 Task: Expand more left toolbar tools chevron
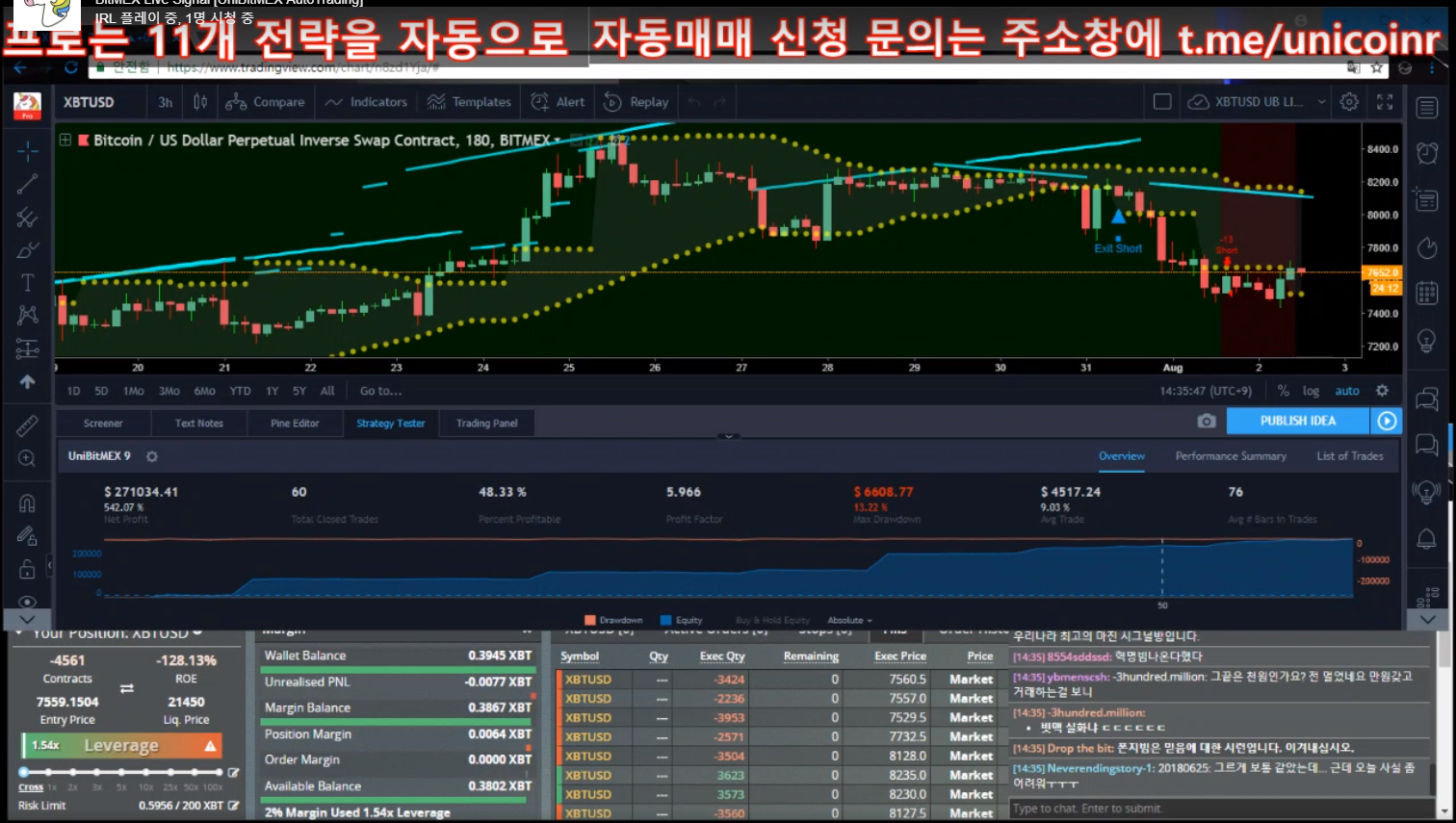tap(27, 619)
